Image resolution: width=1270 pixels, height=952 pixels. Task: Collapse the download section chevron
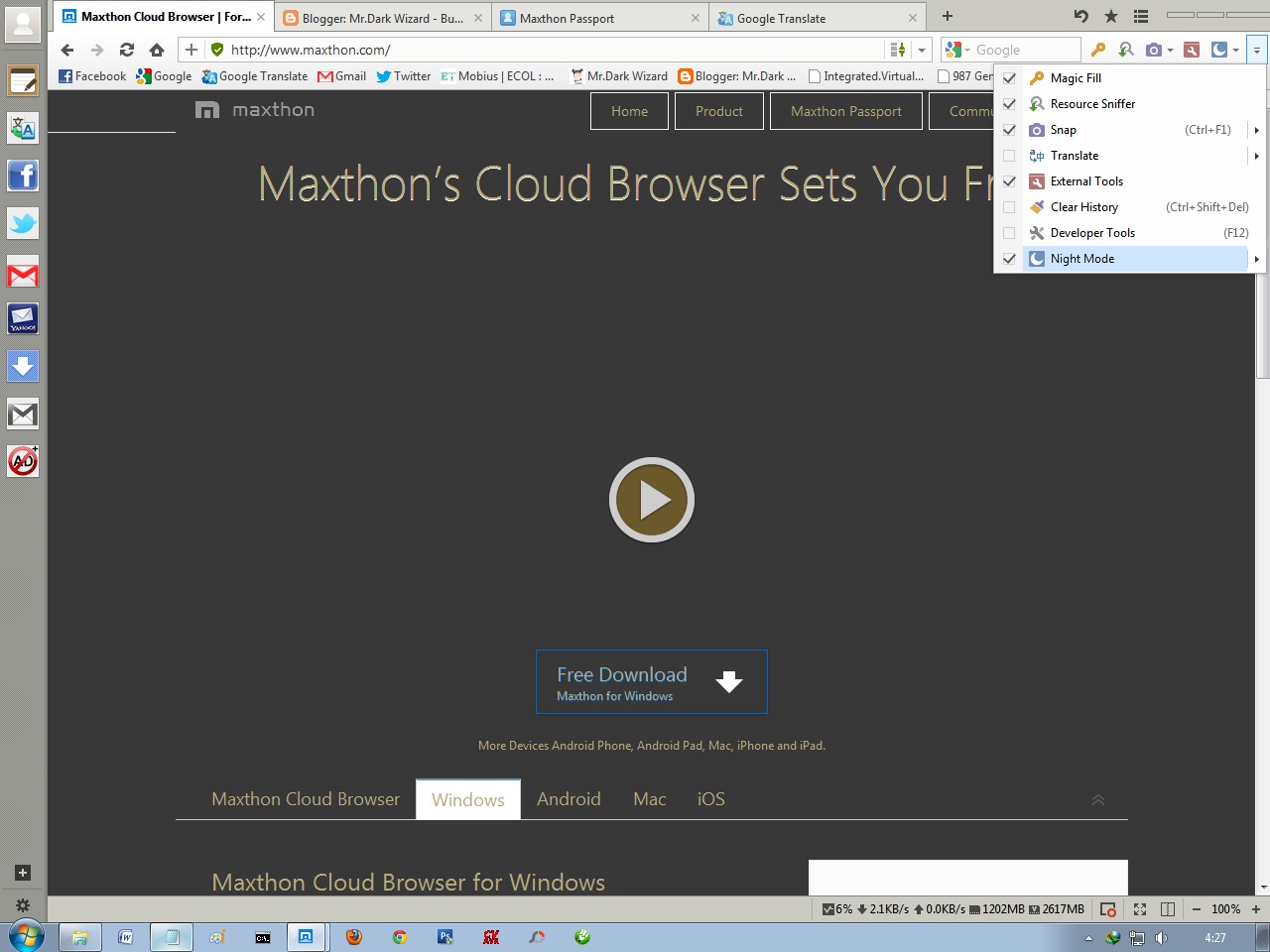coord(1098,799)
